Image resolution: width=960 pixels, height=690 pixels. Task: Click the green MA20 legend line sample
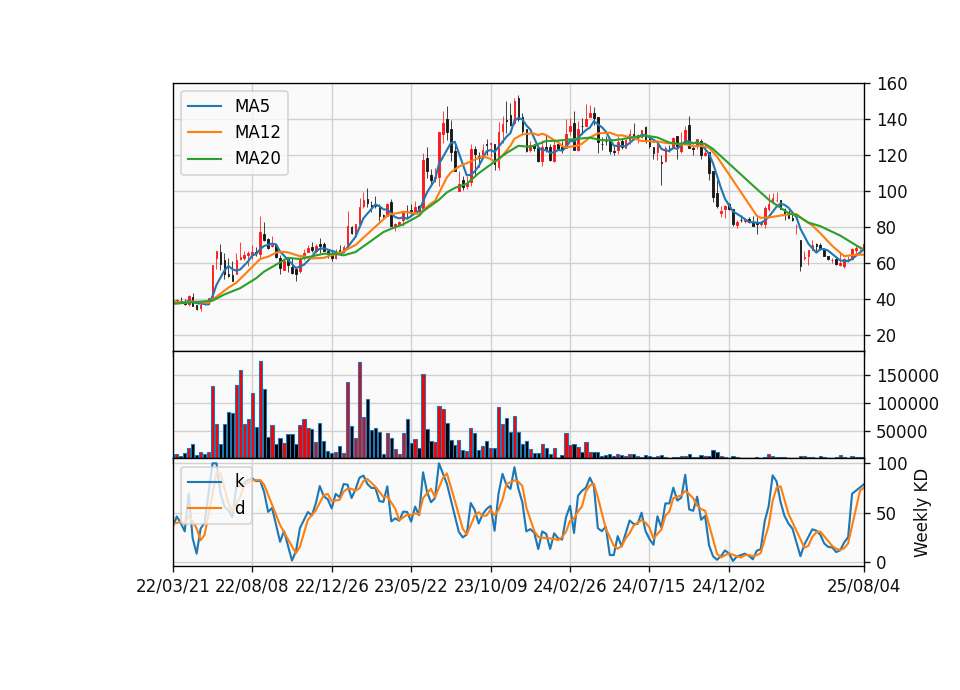pyautogui.click(x=205, y=158)
